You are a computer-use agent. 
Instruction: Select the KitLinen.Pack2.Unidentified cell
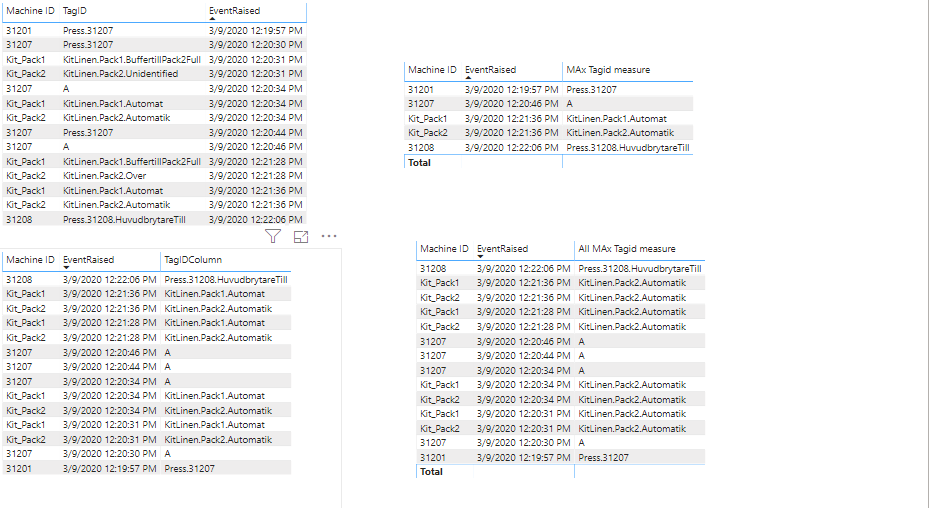(x=120, y=74)
